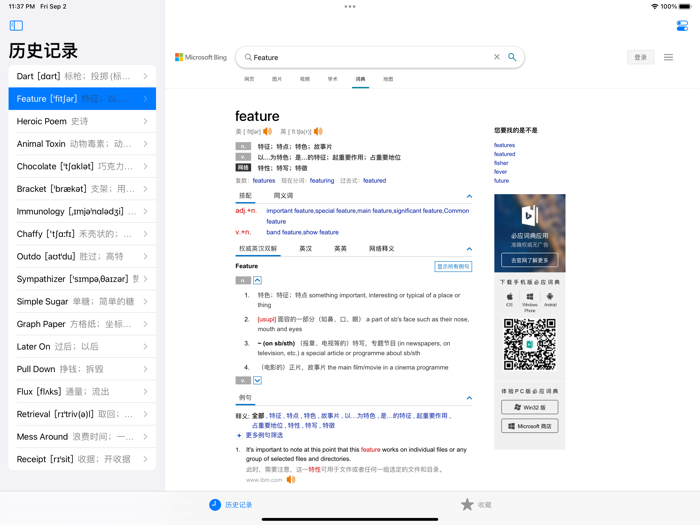Screen dimensions: 700x525
Task: Open the suggested word 'fisher' link
Action: point(501,163)
